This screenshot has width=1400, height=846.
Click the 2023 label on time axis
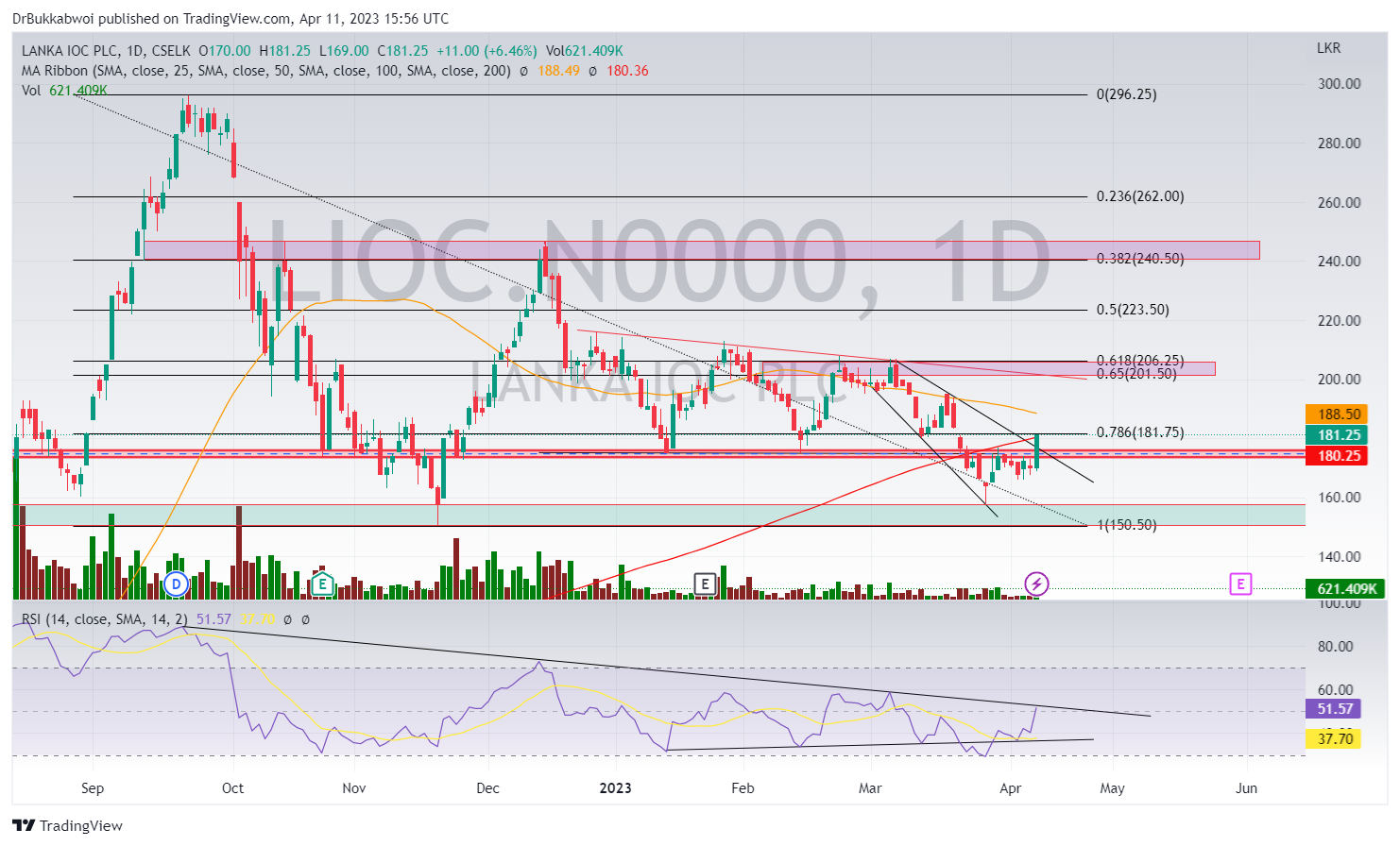[x=616, y=788]
